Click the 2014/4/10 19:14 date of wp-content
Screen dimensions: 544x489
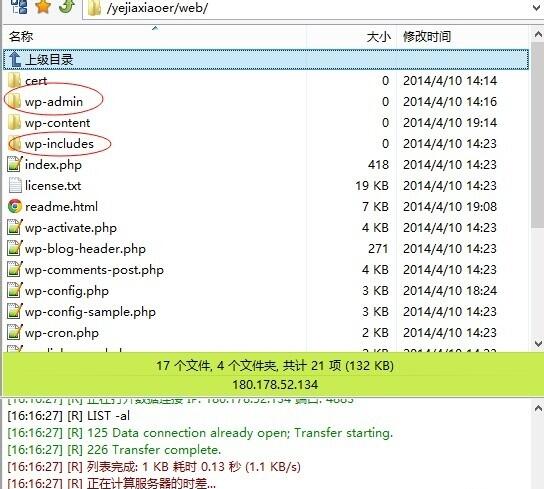450,123
